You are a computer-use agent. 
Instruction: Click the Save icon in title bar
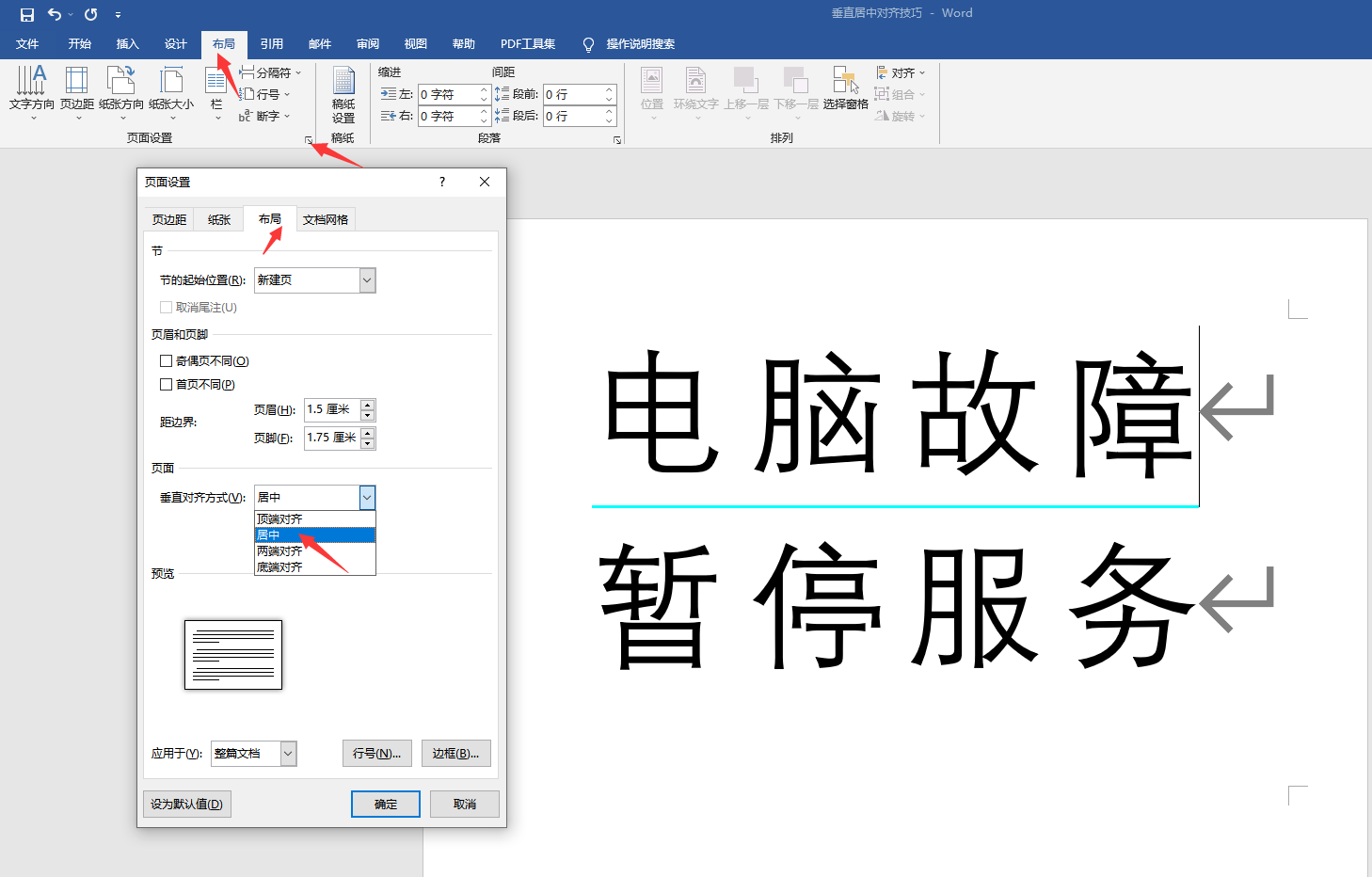(27, 14)
